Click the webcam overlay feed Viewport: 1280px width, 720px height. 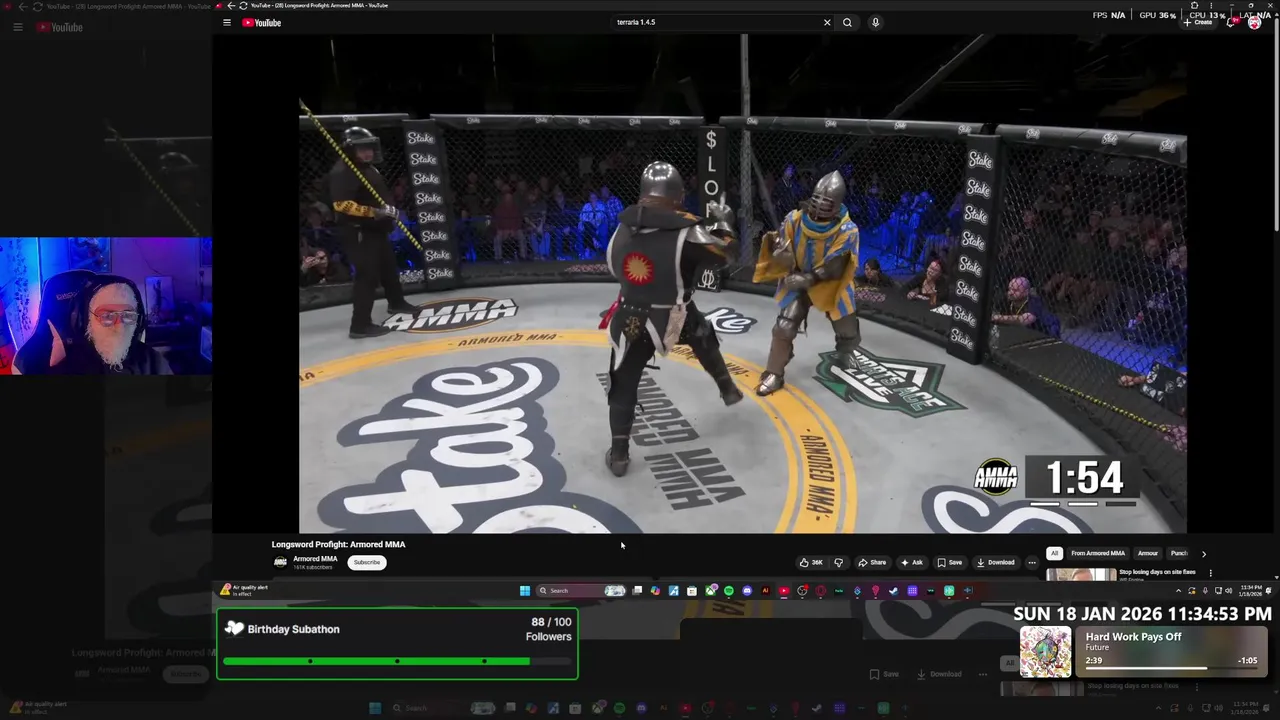tap(106, 306)
